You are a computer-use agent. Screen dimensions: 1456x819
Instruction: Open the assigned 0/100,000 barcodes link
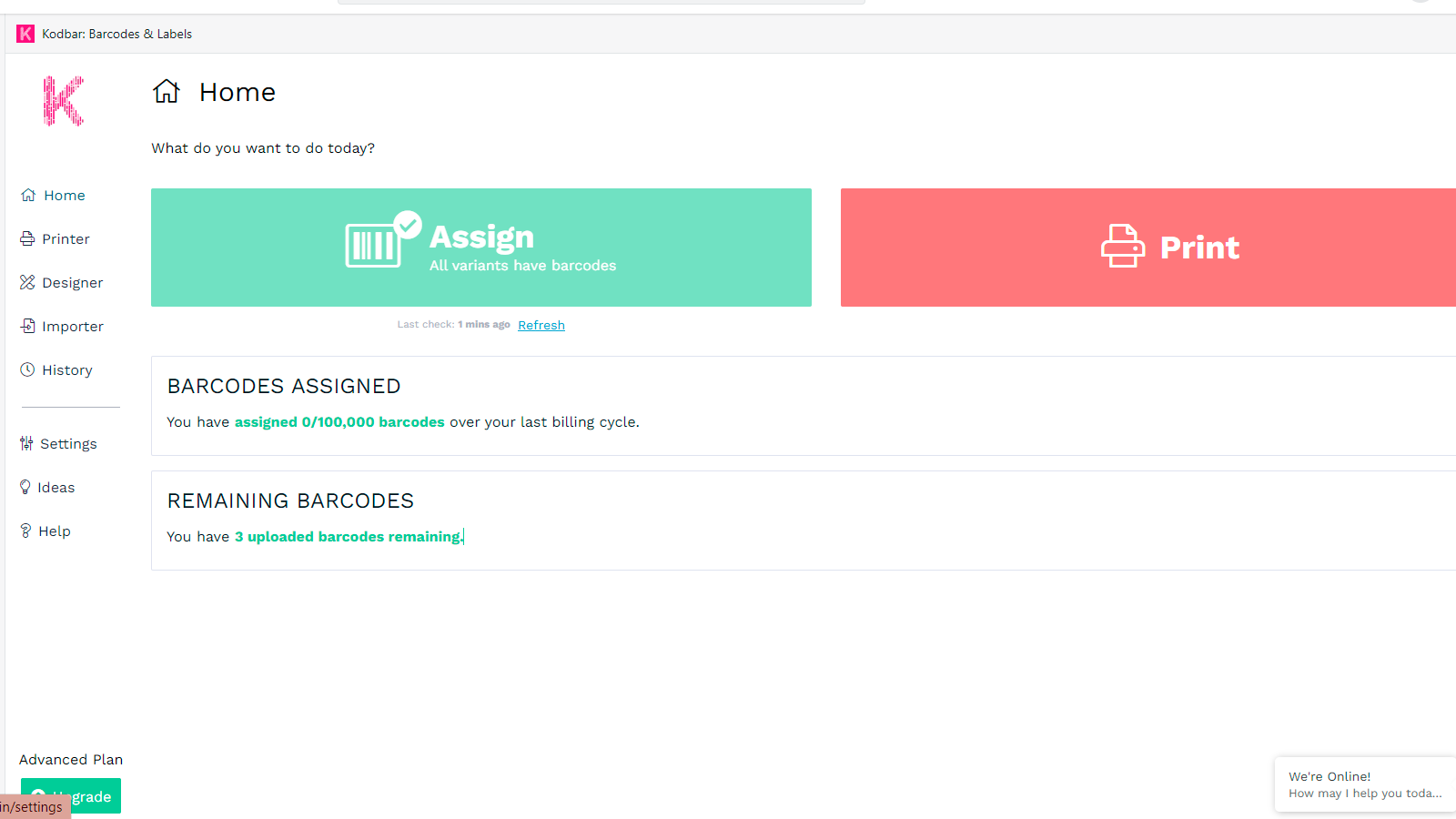coord(339,421)
